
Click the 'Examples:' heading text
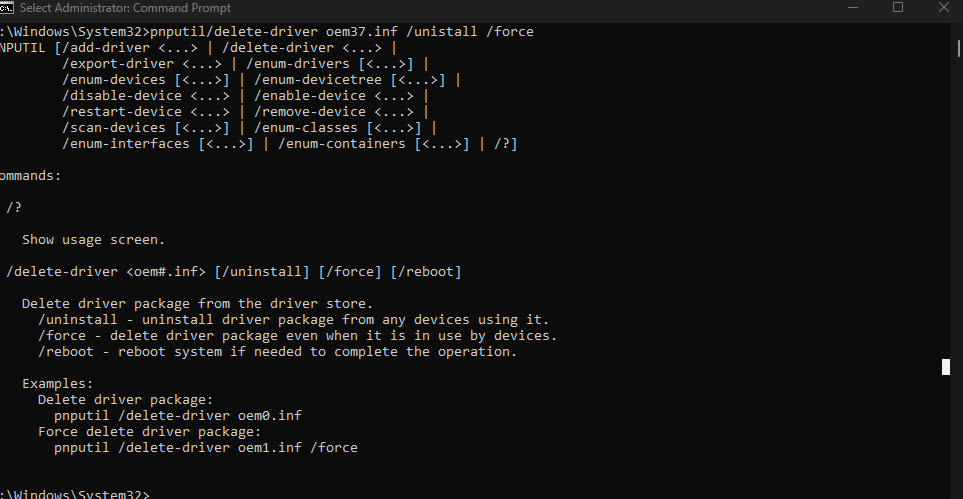pyautogui.click(x=58, y=383)
